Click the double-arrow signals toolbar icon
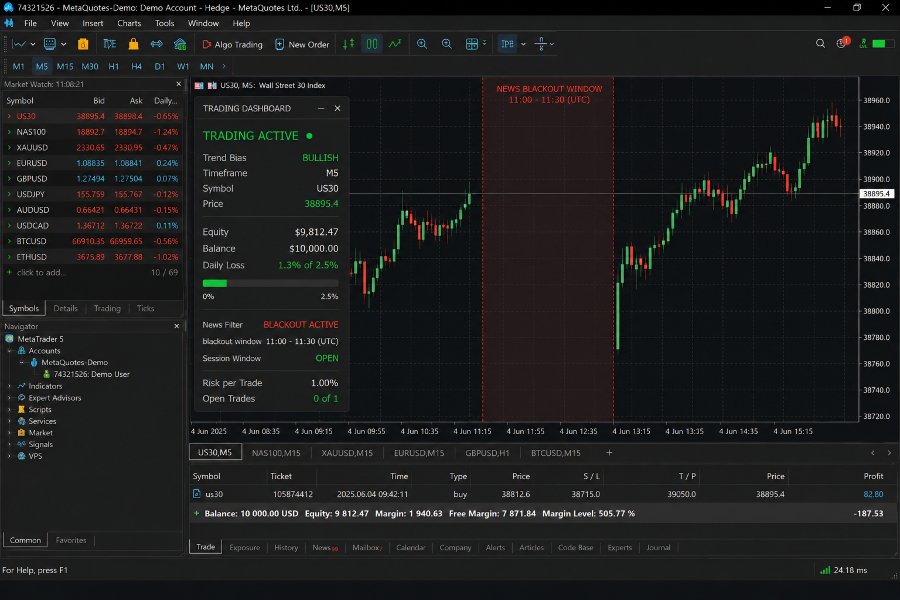The width and height of the screenshot is (900, 600). [x=157, y=44]
